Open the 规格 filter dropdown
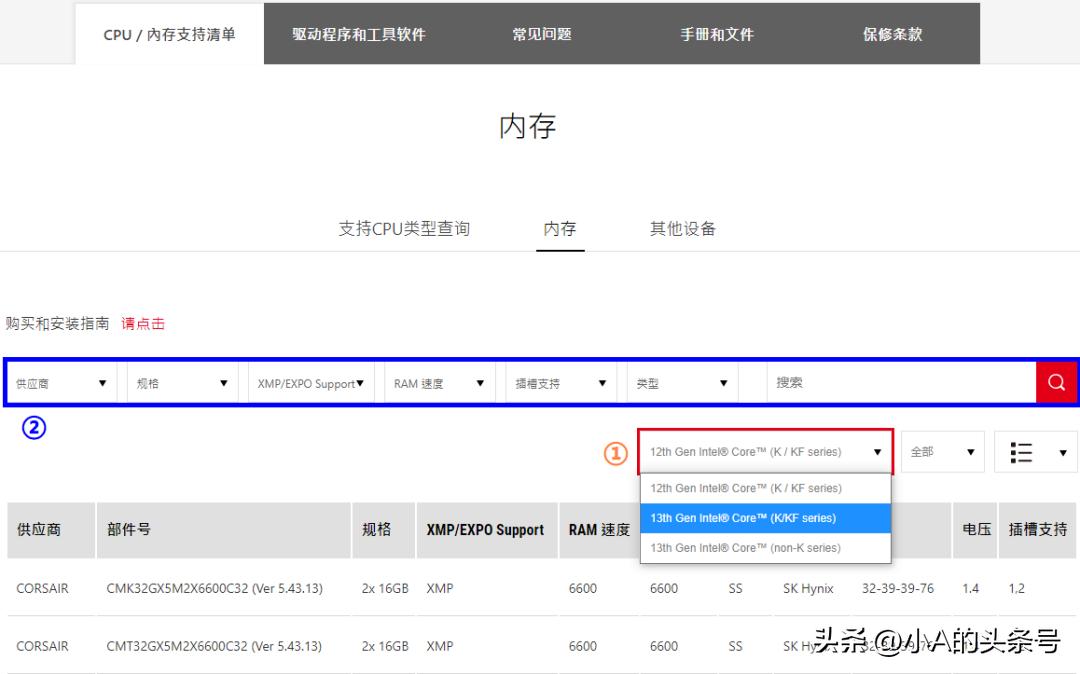 tap(181, 382)
